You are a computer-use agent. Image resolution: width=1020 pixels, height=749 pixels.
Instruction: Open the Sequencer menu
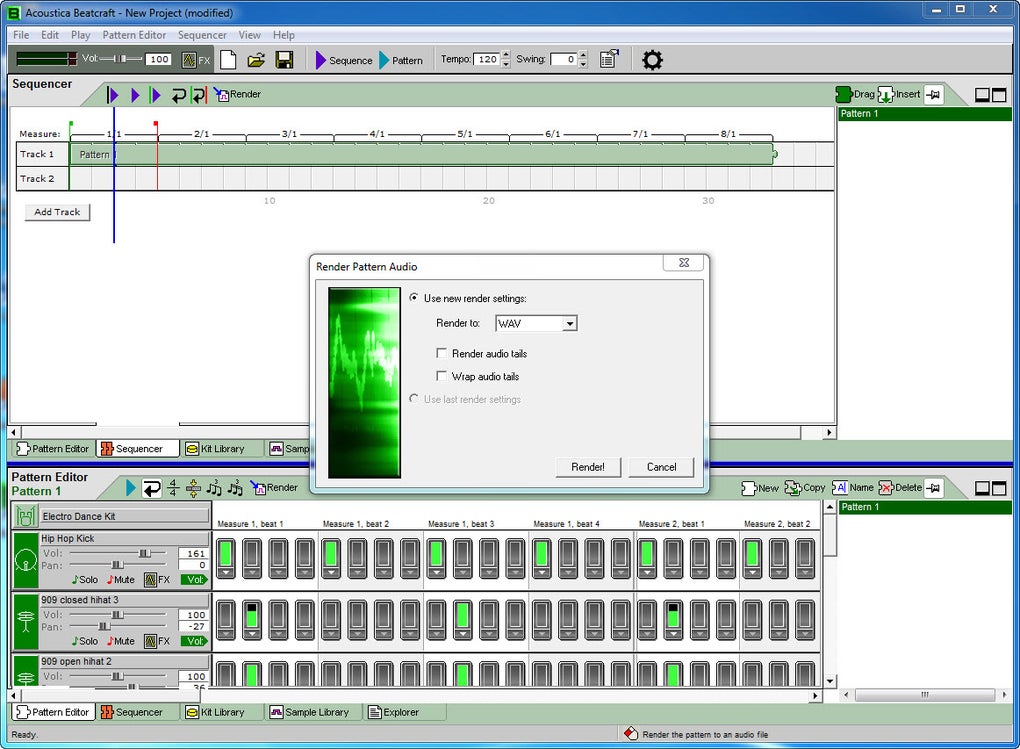point(202,35)
